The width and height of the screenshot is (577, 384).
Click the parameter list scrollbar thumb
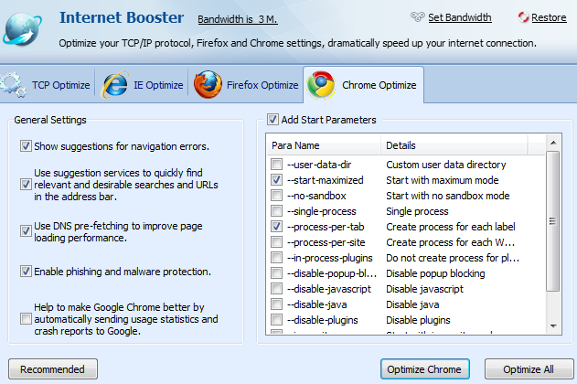pos(553,221)
